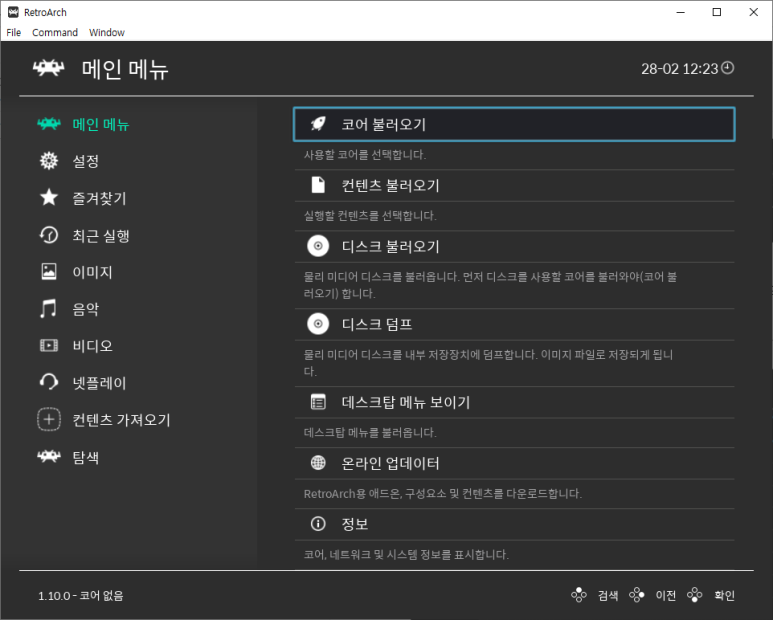Click the headset icon for 넷플레이
The height and width of the screenshot is (620, 773).
point(49,382)
